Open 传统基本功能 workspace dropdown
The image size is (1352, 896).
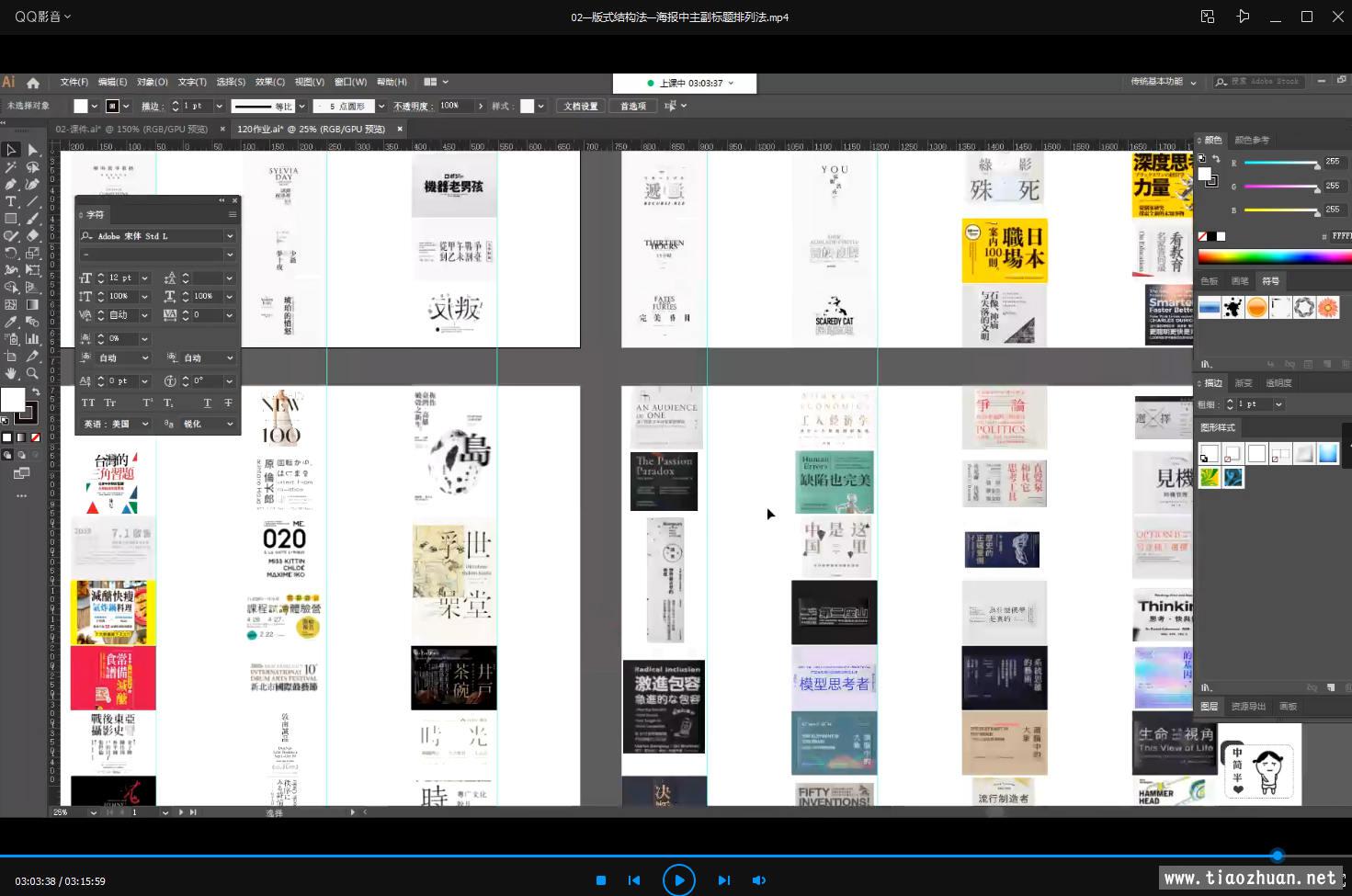pyautogui.click(x=1164, y=82)
